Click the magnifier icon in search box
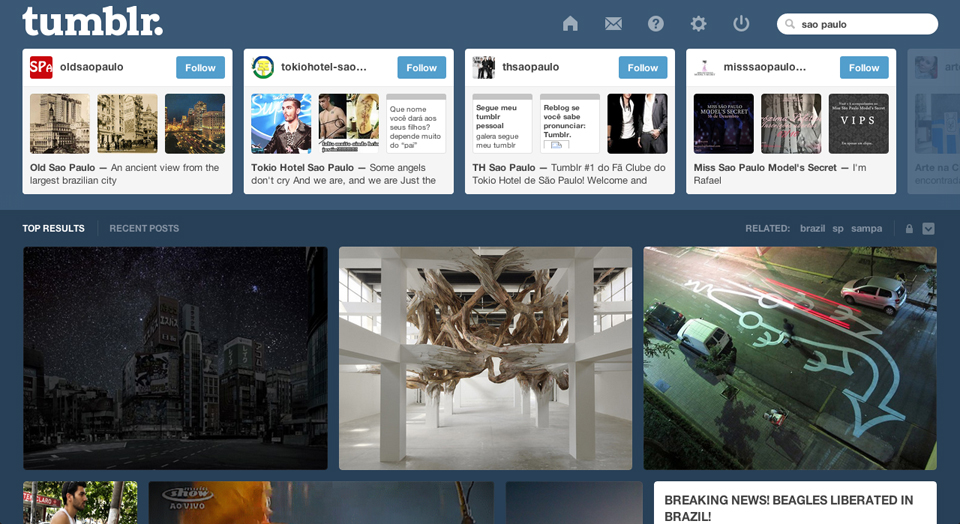The height and width of the screenshot is (524, 960). tap(790, 24)
